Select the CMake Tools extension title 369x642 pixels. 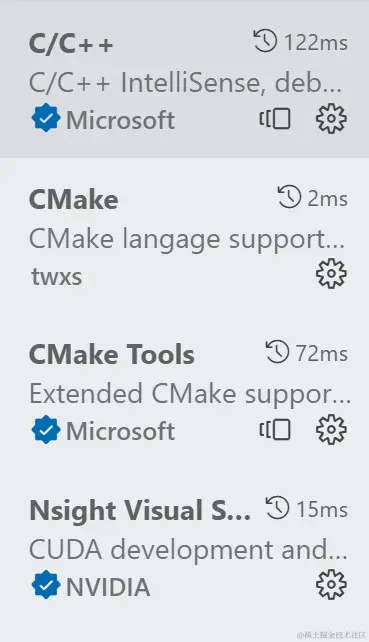pyautogui.click(x=112, y=354)
